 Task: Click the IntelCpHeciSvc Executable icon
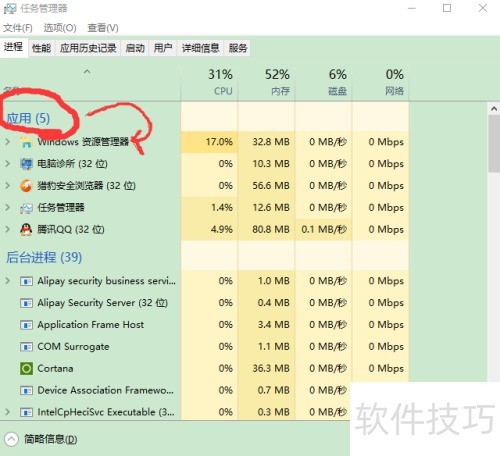[x=26, y=412]
